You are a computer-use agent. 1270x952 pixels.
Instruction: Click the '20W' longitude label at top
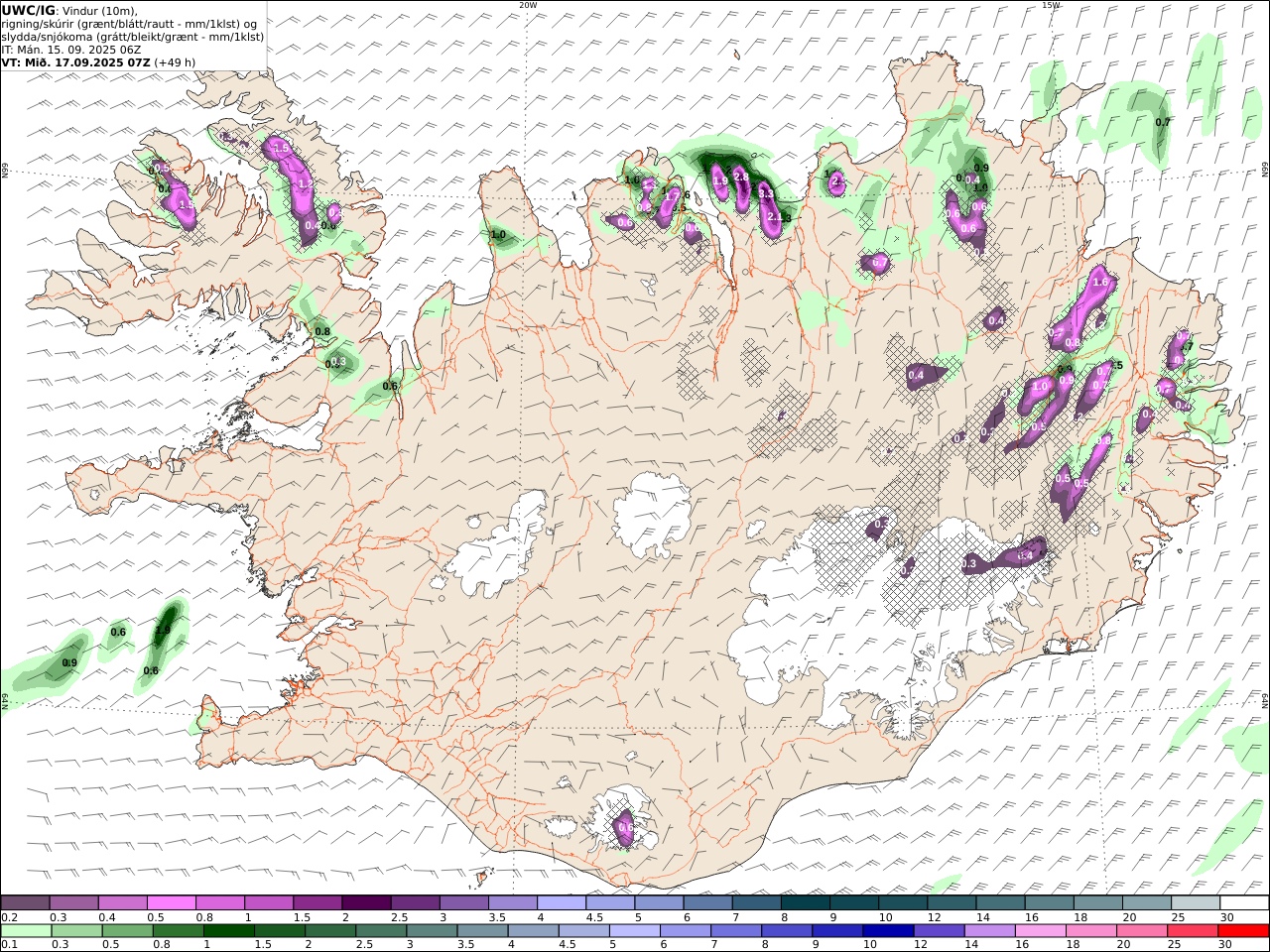528,5
